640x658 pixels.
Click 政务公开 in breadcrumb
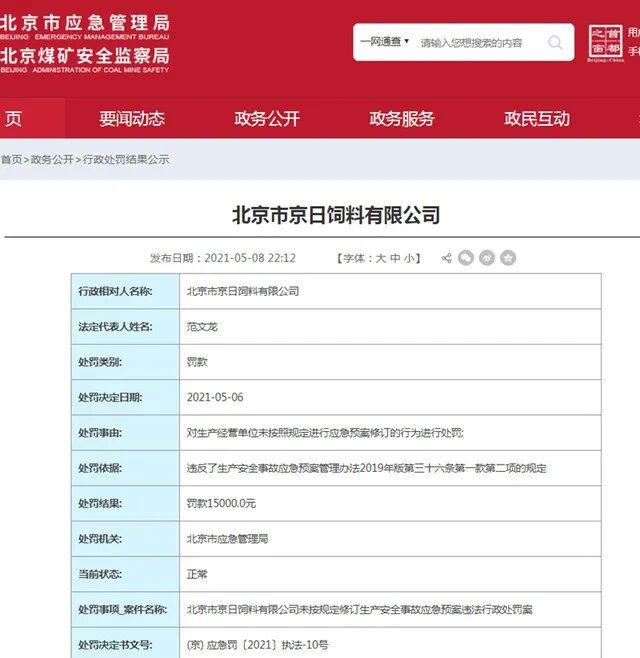tap(52, 159)
